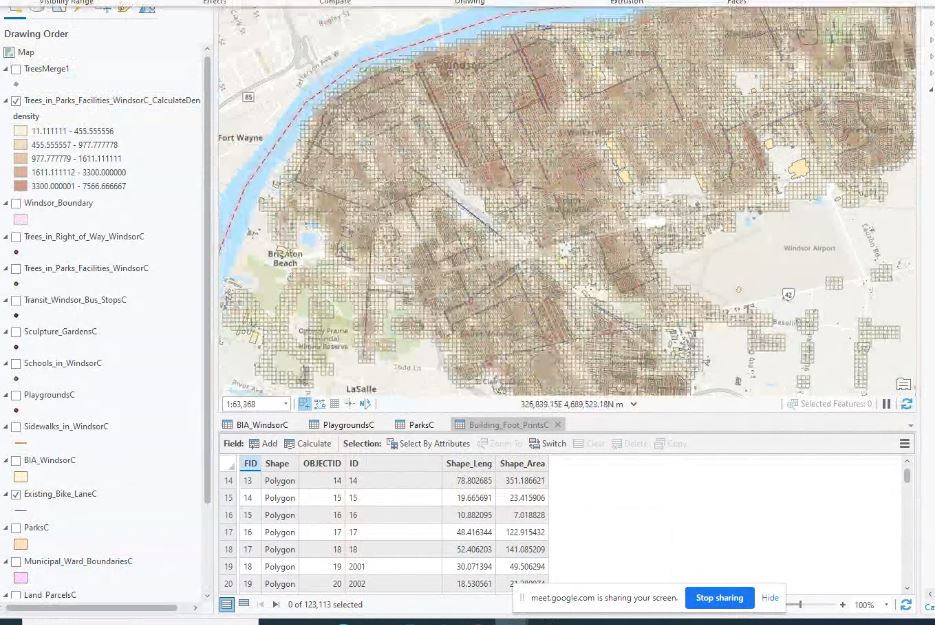This screenshot has width=935, height=625.
Task: Click the OBJECTID column header
Action: click(322, 463)
